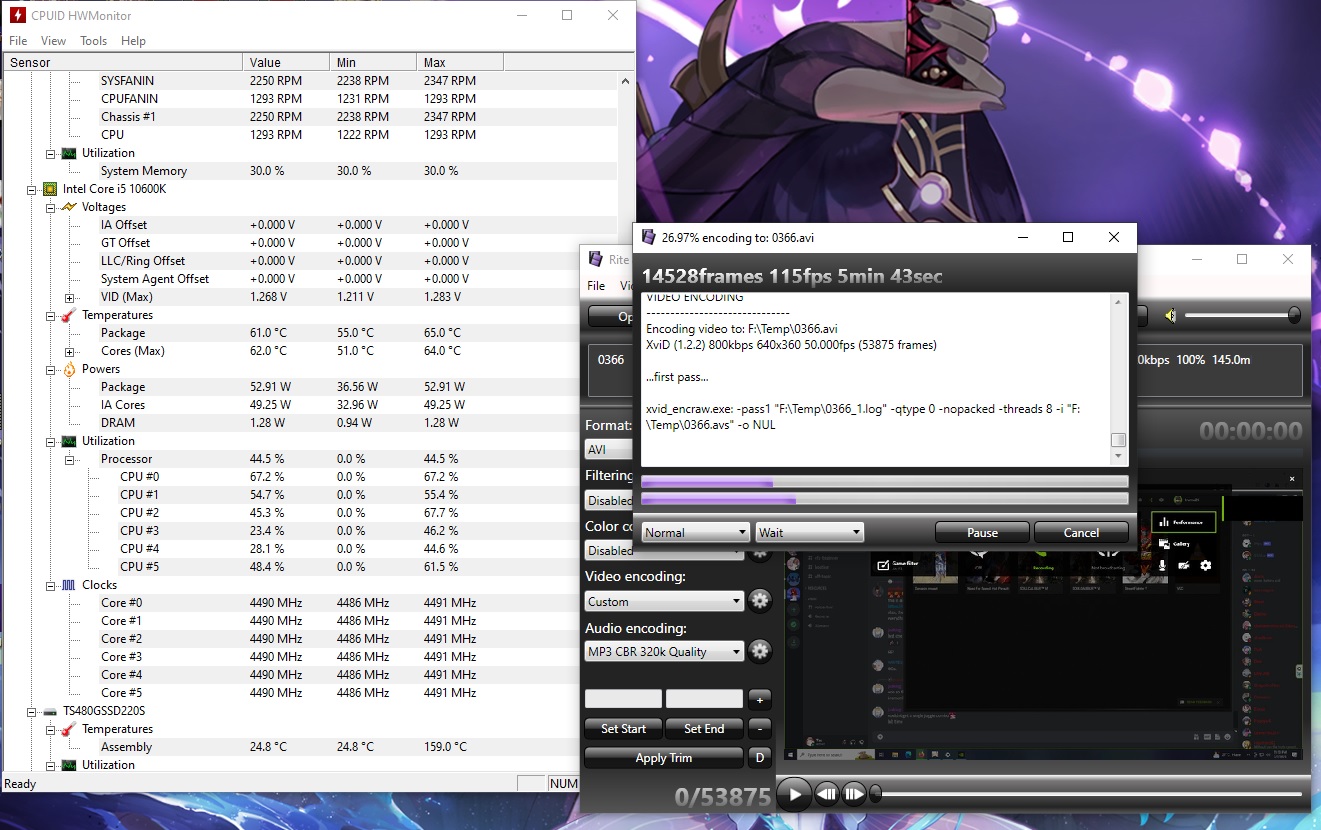Click the Clocks waveform icon
1321x830 pixels.
pyautogui.click(x=69, y=585)
